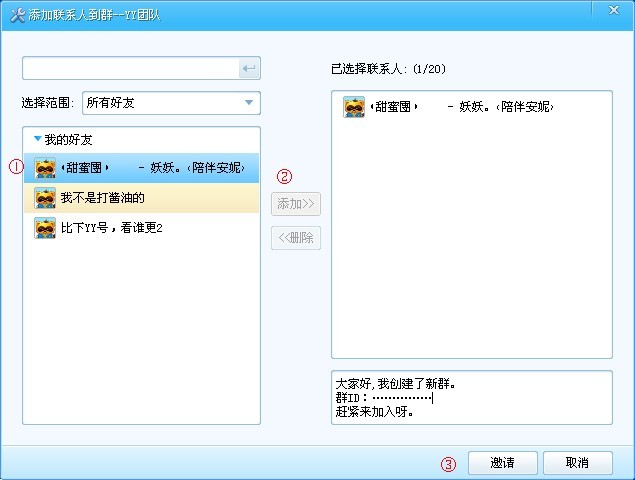This screenshot has width=635, height=480.
Task: Click the invitation message text box
Action: click(472, 398)
